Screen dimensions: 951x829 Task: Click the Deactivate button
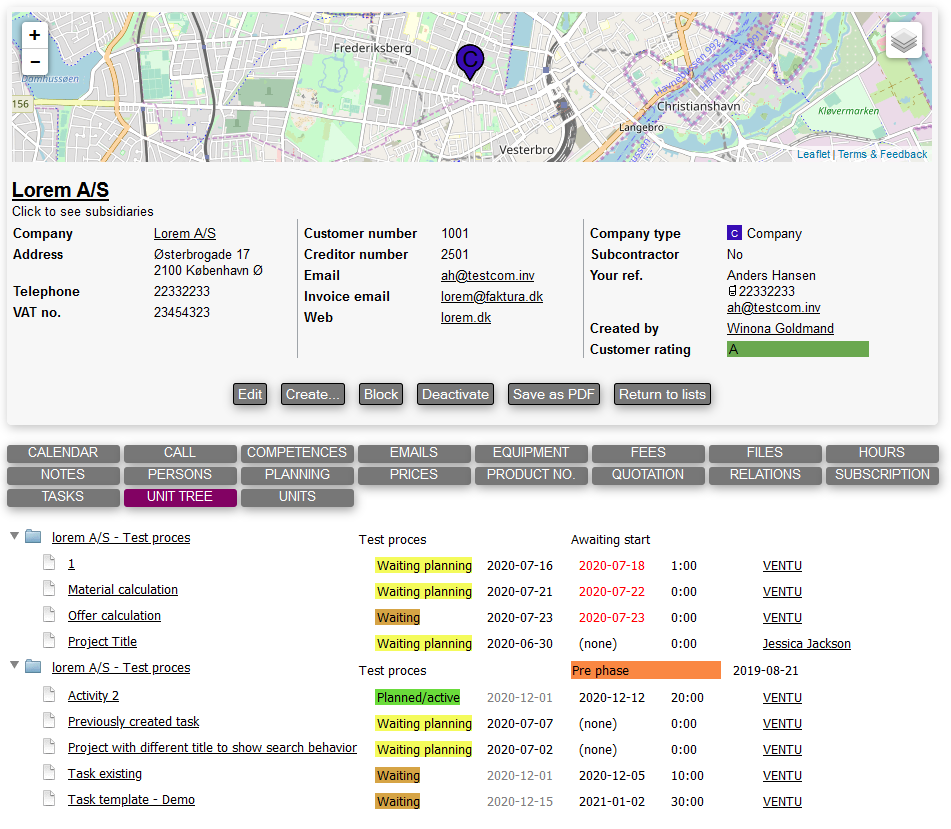(x=455, y=394)
